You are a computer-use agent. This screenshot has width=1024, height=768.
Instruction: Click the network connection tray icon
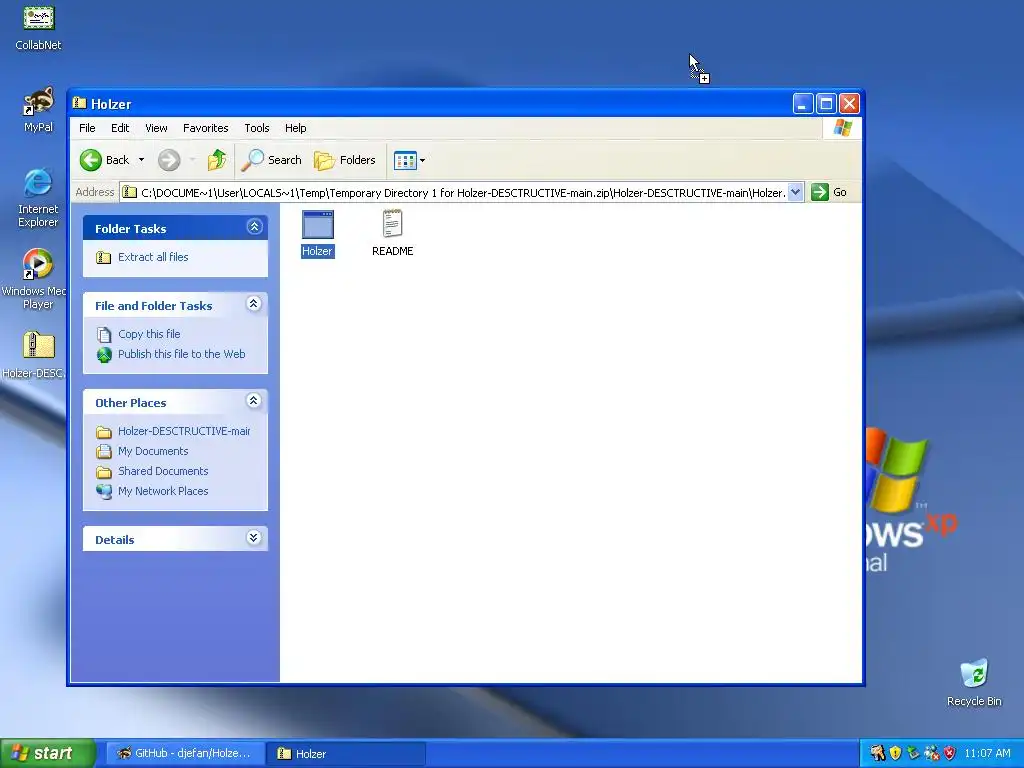(932, 754)
